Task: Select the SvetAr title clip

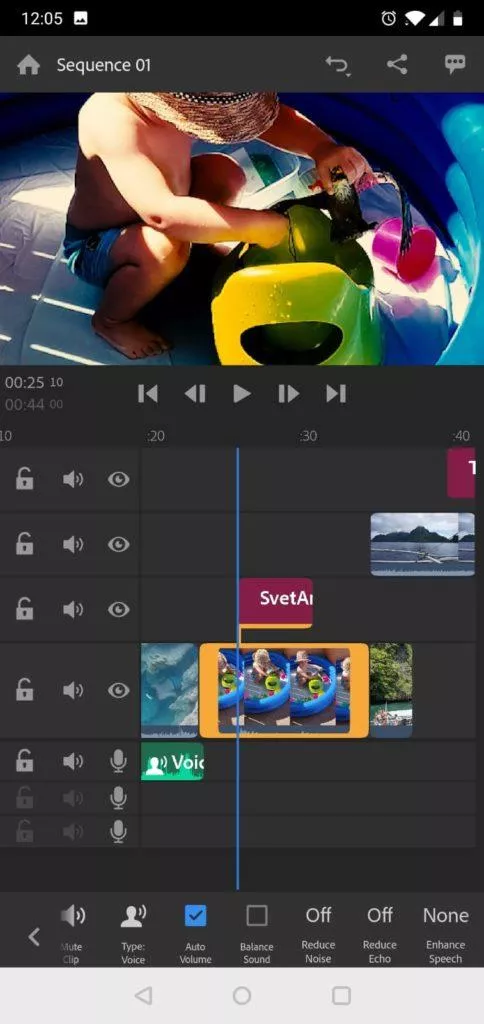Action: pos(276,603)
